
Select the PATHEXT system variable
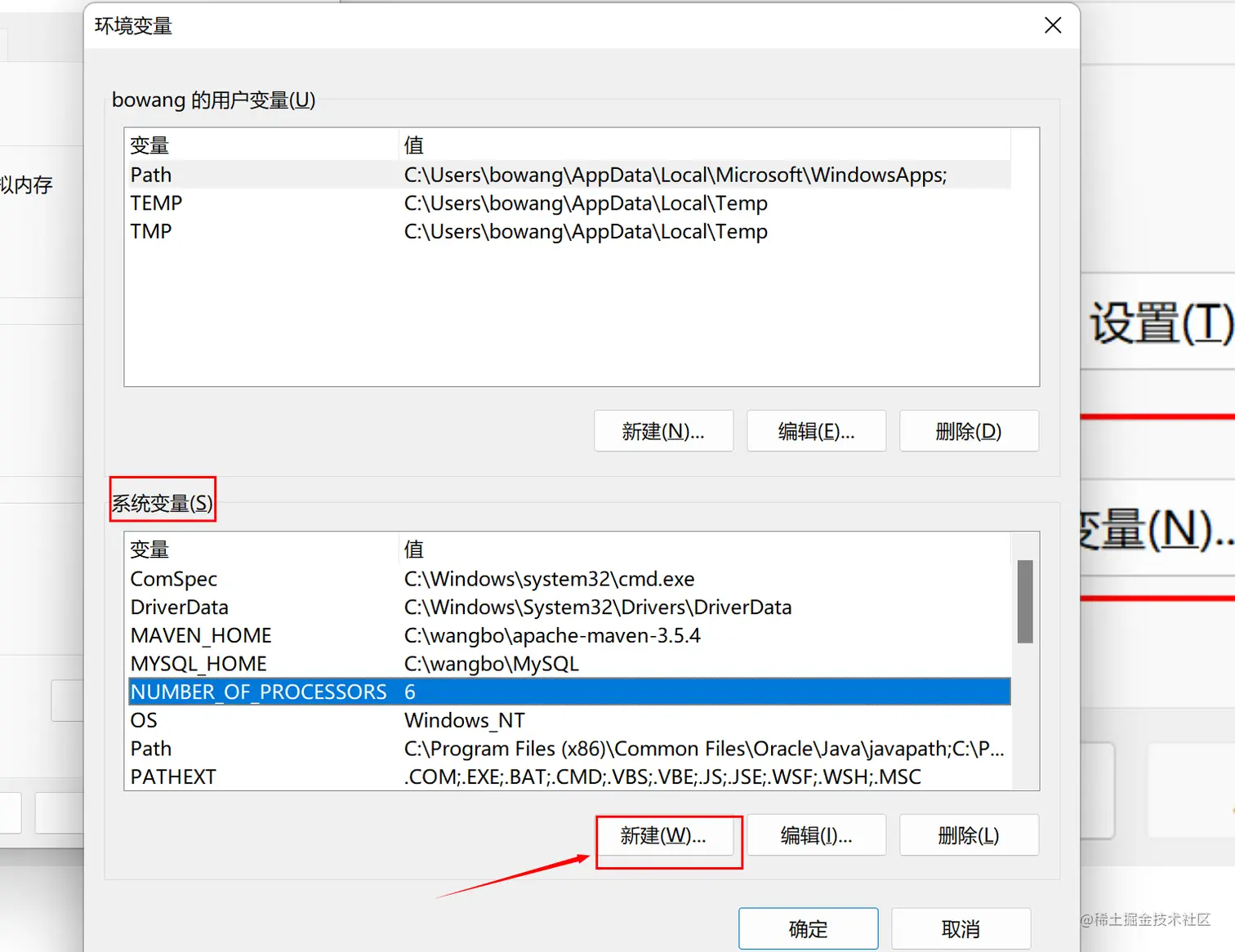(x=569, y=776)
